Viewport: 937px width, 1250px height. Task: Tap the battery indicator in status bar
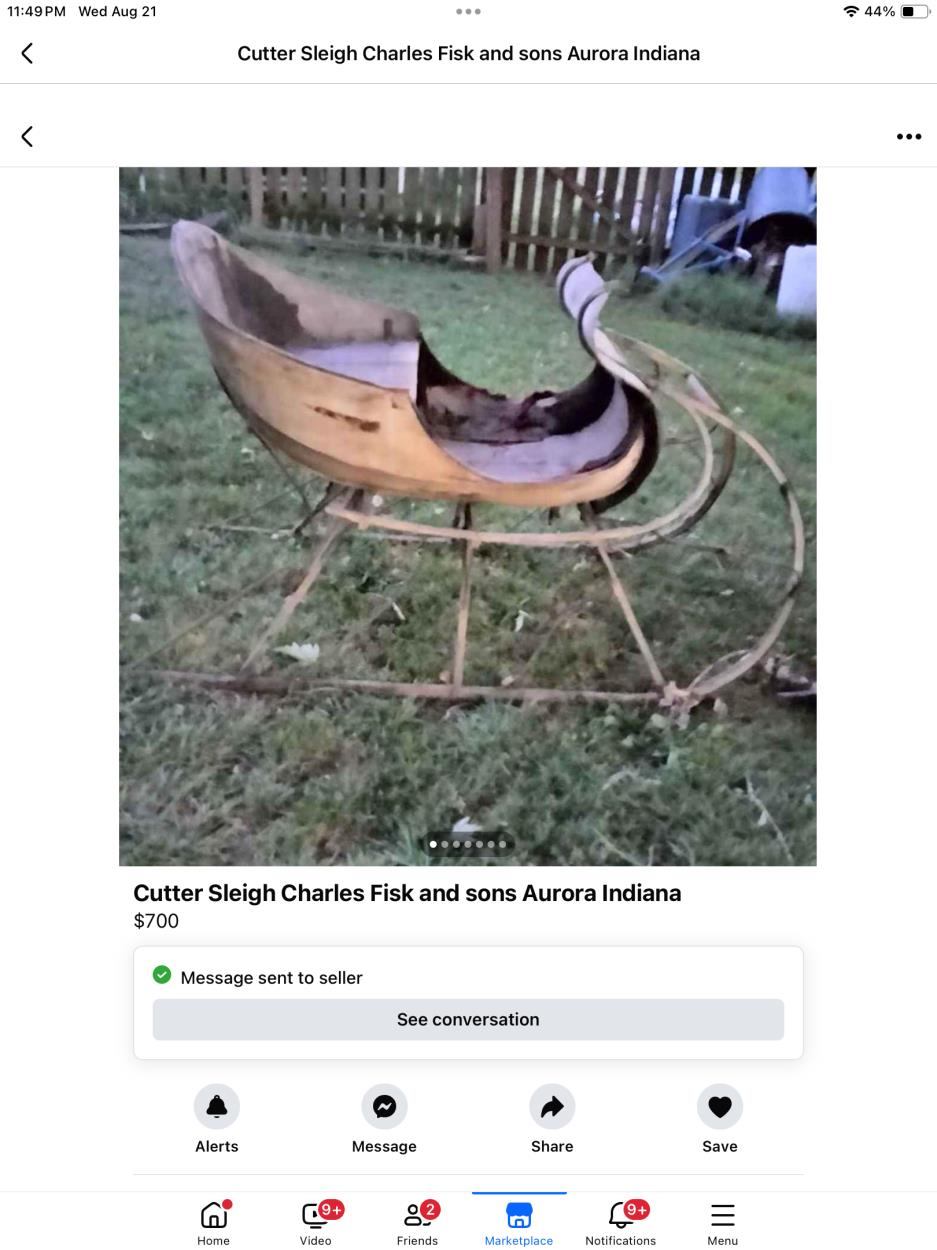[914, 12]
